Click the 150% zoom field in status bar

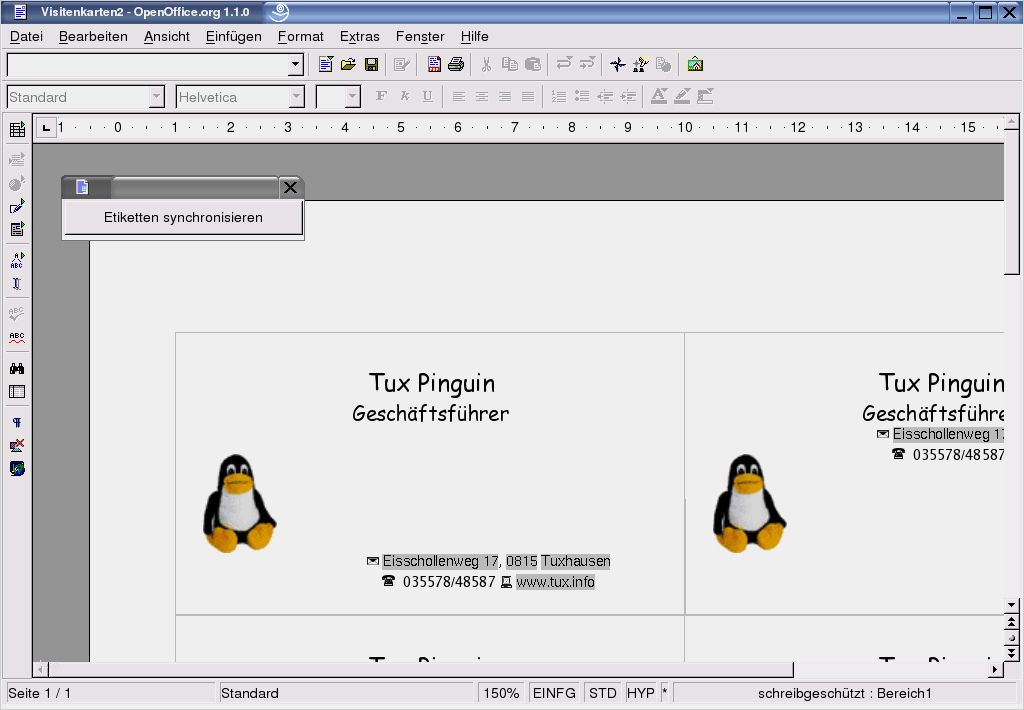coord(500,692)
